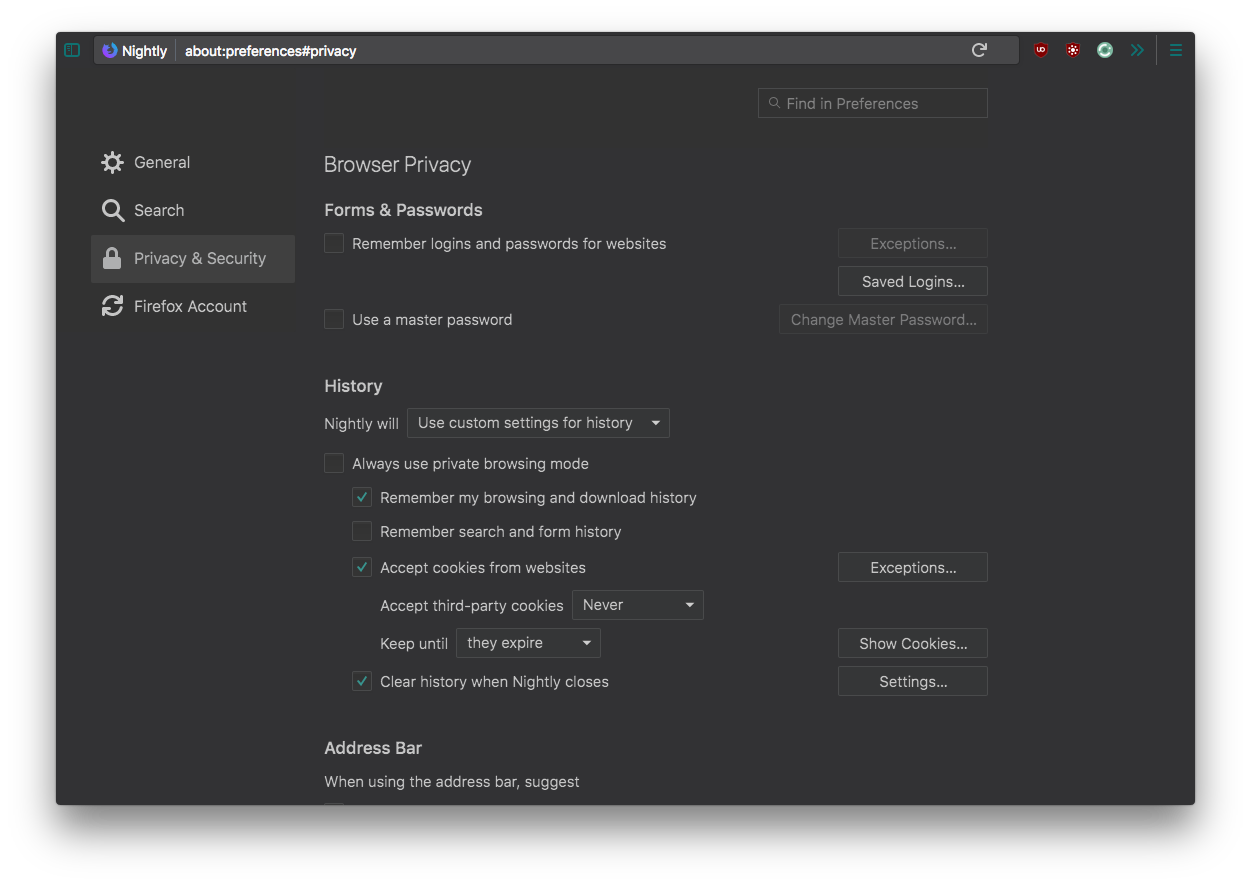1251x885 pixels.
Task: Click the address bar URL
Action: [x=271, y=50]
